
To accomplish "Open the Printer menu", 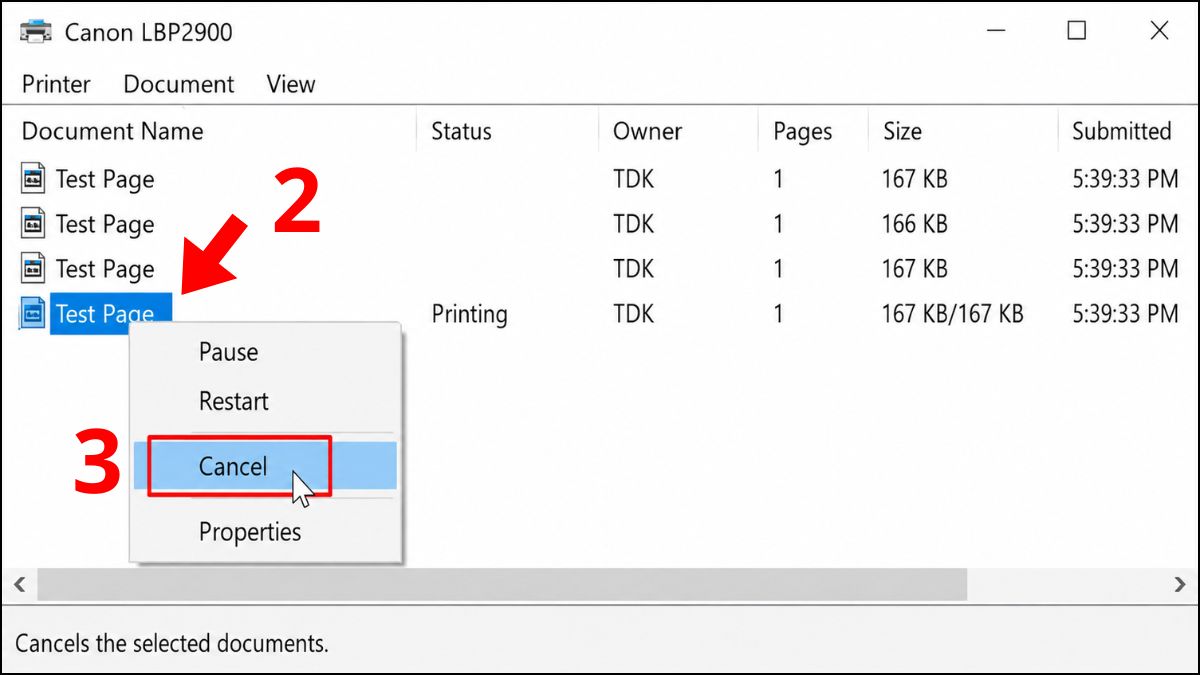I will tap(56, 84).
